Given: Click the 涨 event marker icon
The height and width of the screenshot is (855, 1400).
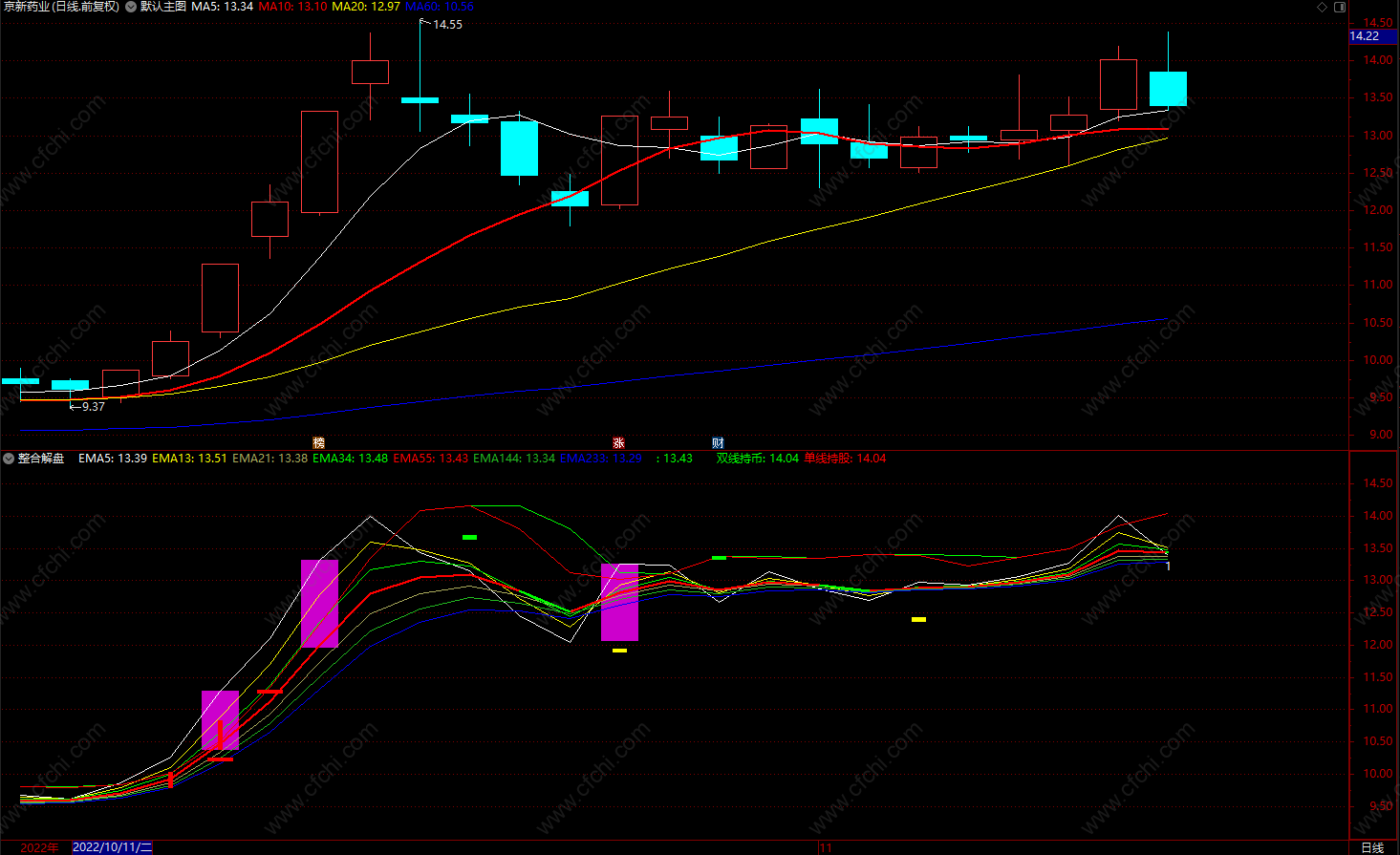Looking at the screenshot, I should click(618, 442).
